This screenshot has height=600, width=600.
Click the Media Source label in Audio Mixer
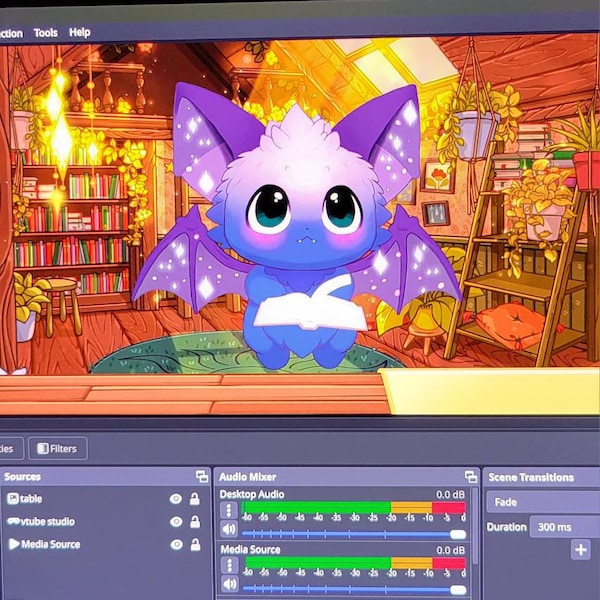click(x=251, y=550)
